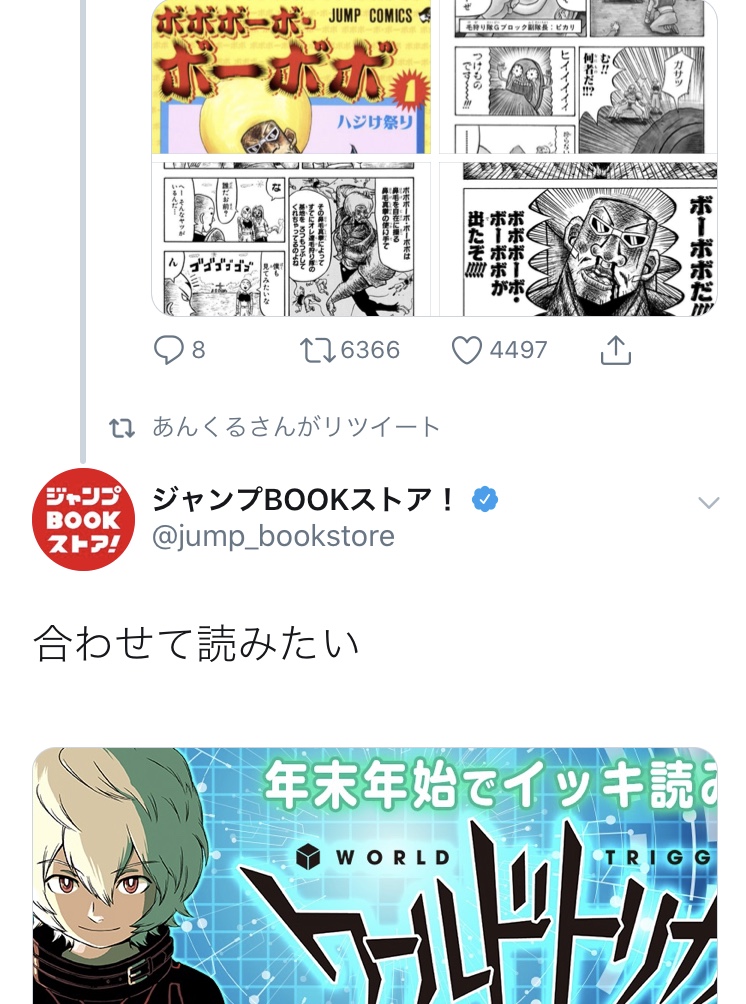Tap the share upload icon

pyautogui.click(x=616, y=350)
